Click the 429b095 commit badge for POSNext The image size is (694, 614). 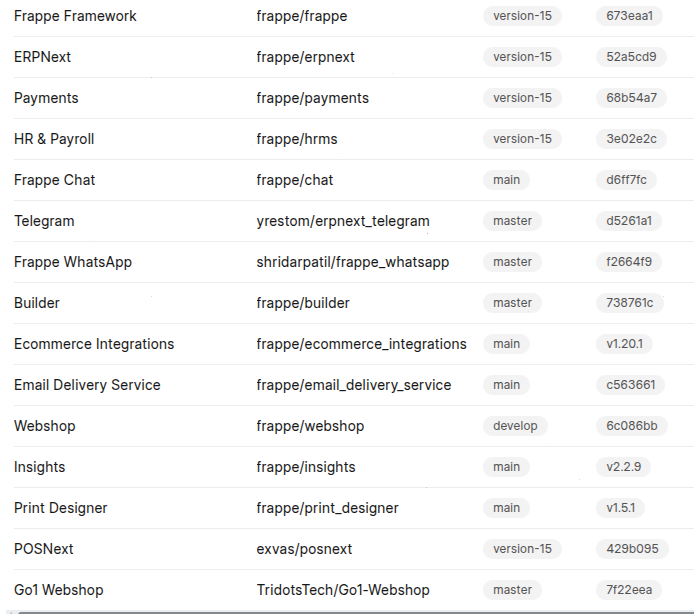click(632, 549)
